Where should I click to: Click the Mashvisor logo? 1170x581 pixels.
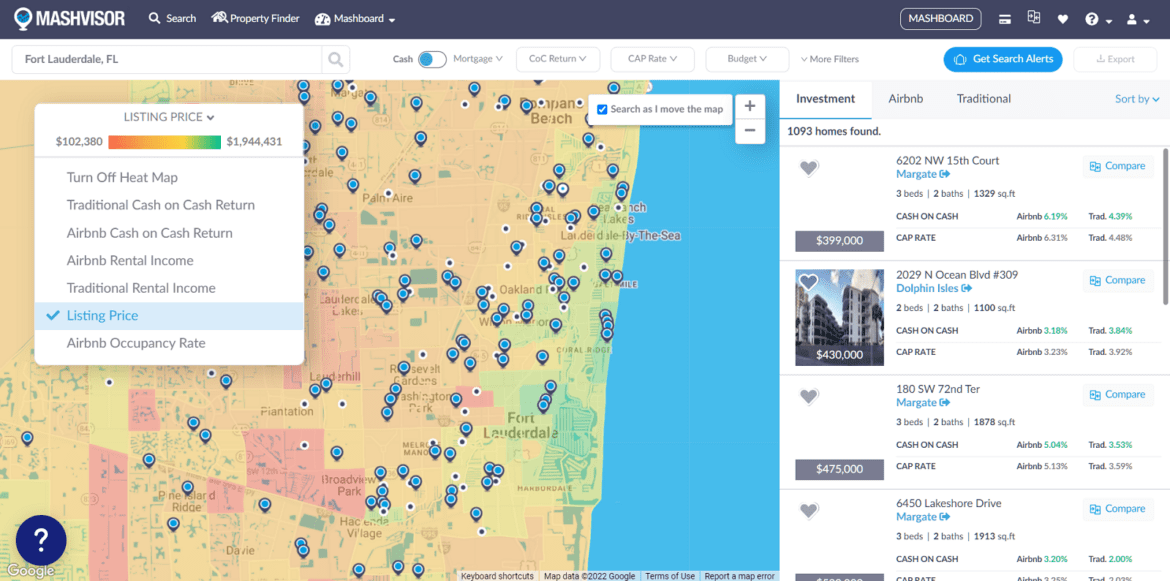pos(68,17)
